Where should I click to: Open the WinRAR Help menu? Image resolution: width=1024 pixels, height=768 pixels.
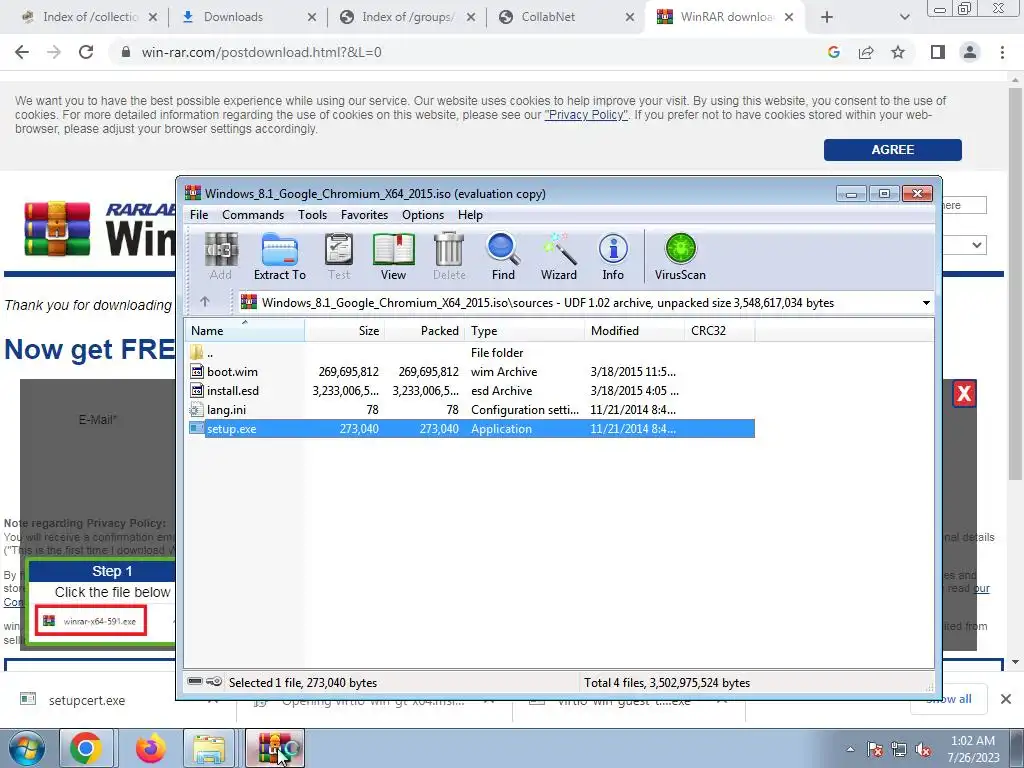tap(470, 215)
